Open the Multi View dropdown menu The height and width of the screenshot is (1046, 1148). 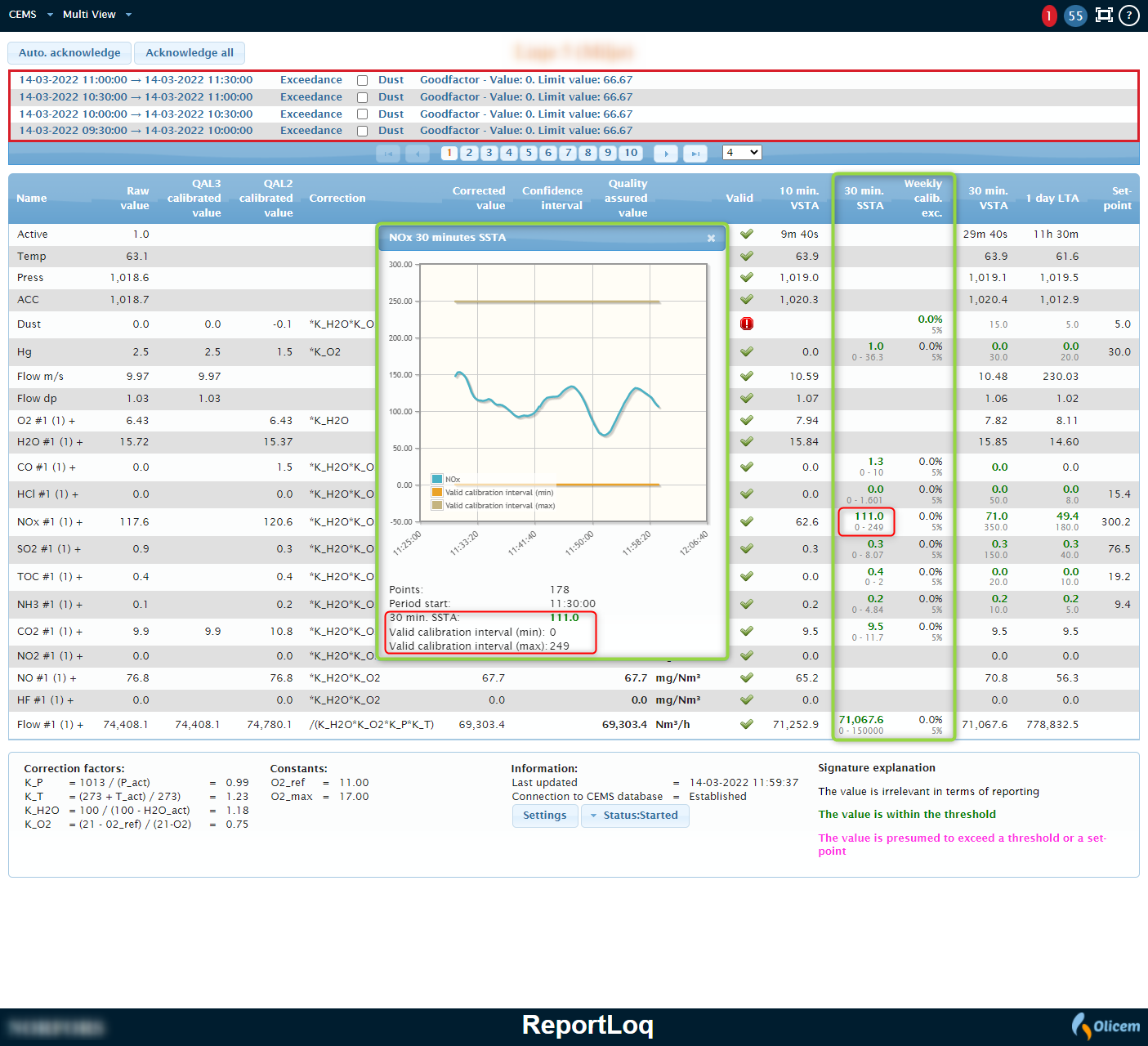(97, 15)
